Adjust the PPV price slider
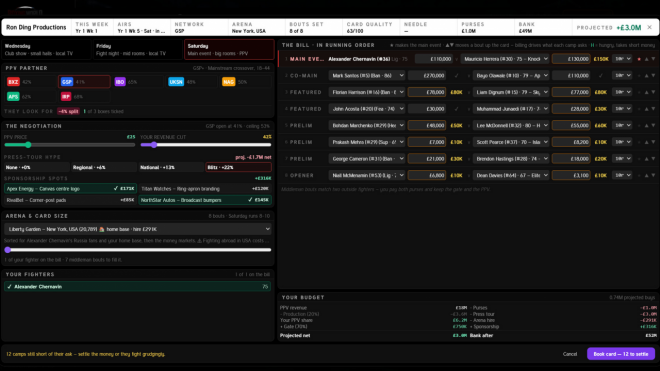 pyautogui.click(x=69, y=145)
